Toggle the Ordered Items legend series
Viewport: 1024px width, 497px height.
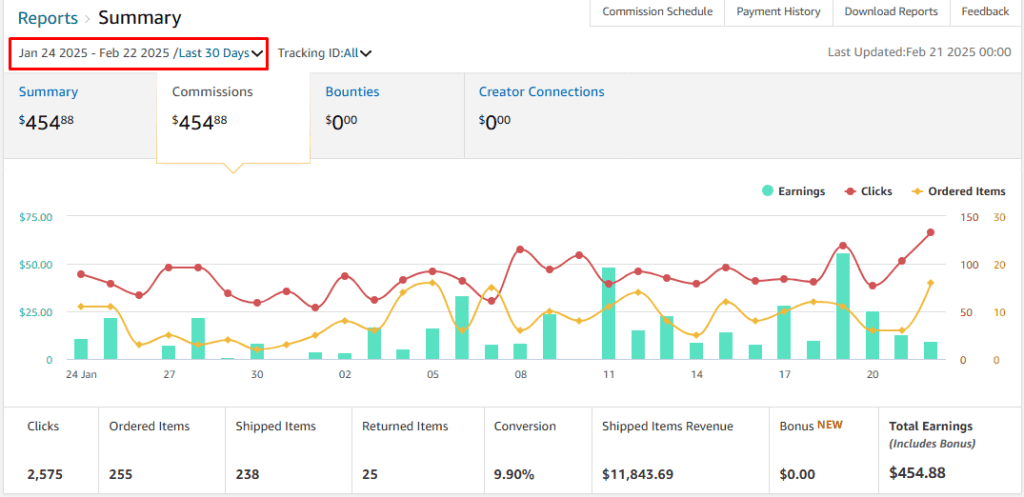coord(959,191)
